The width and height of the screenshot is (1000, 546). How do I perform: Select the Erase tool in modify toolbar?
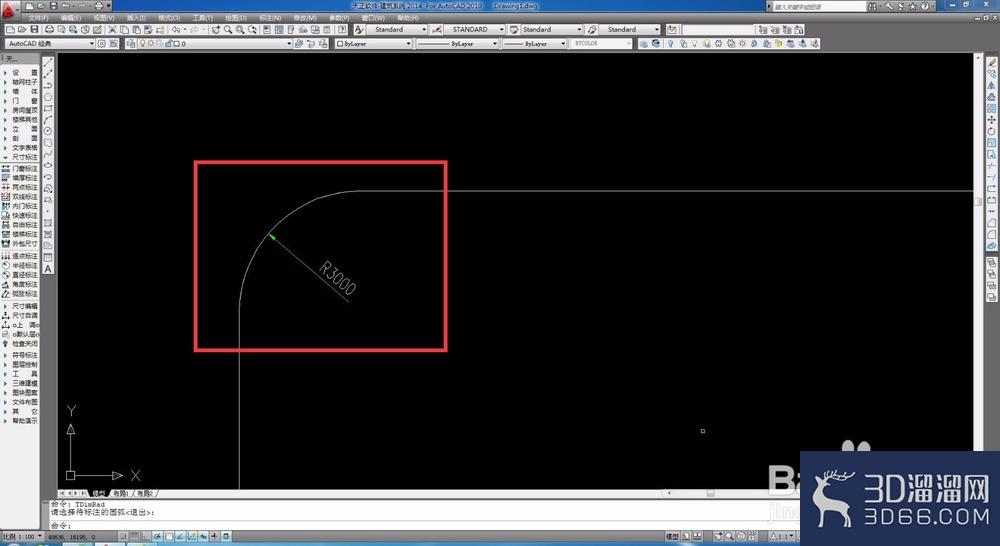coord(991,62)
